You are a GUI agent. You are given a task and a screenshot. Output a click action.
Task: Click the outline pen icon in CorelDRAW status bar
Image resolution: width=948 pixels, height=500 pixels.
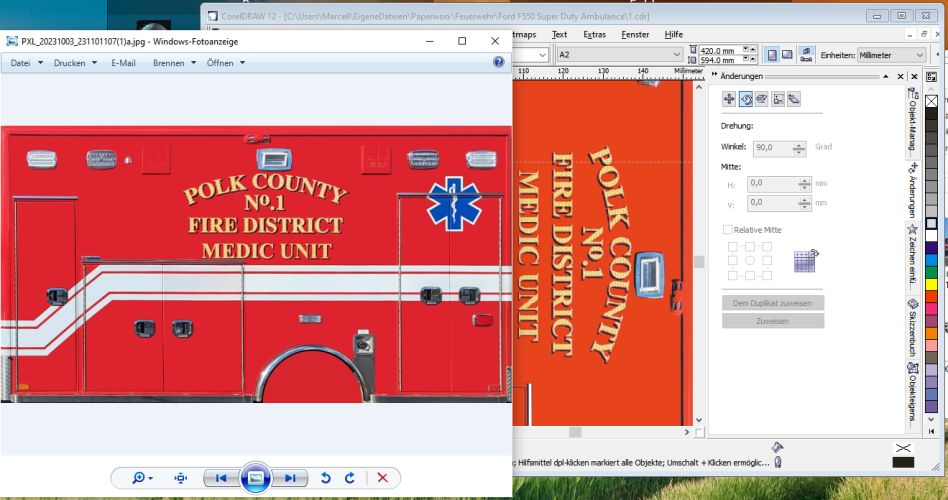tap(778, 462)
